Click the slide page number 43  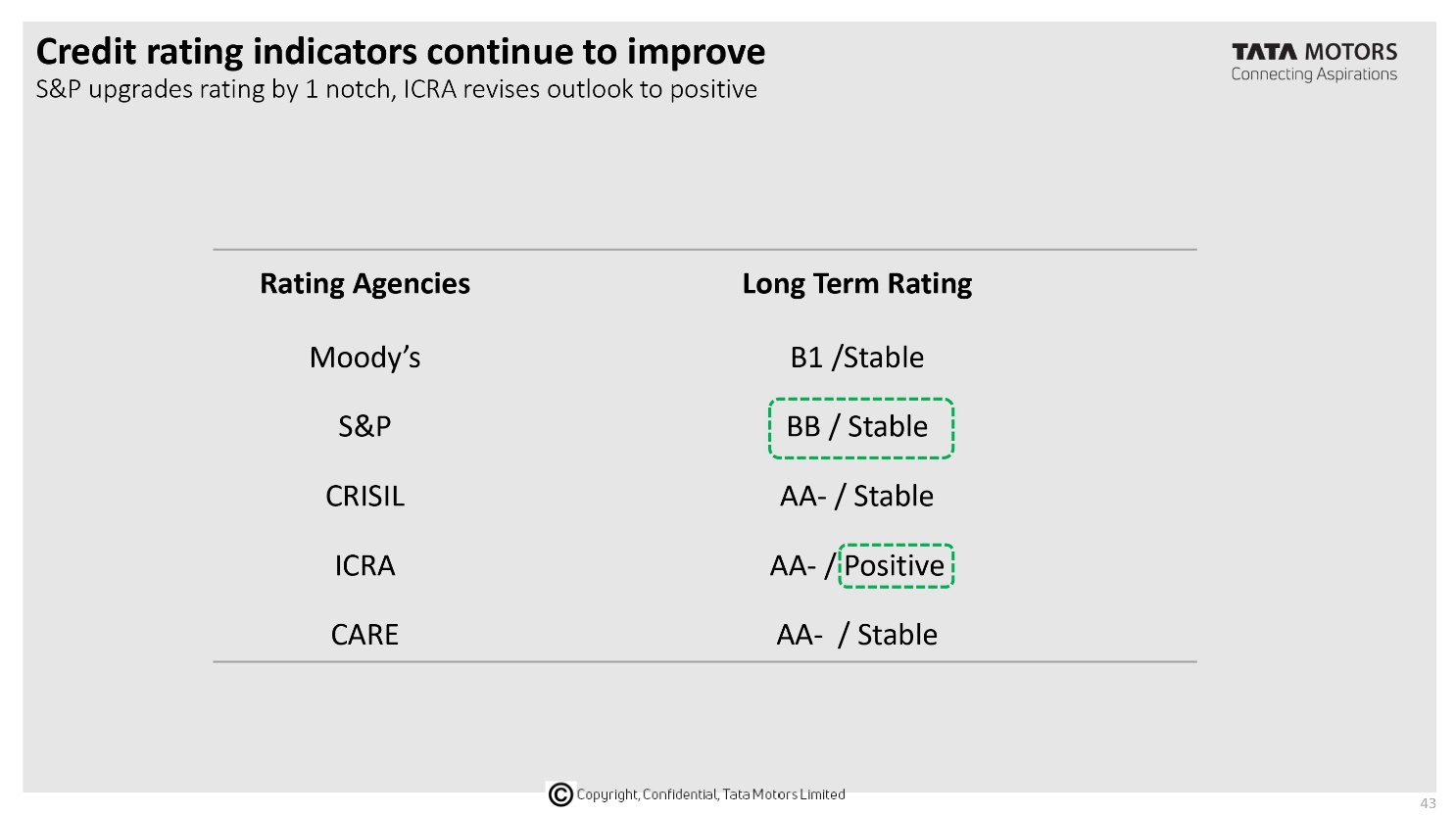[x=1428, y=803]
